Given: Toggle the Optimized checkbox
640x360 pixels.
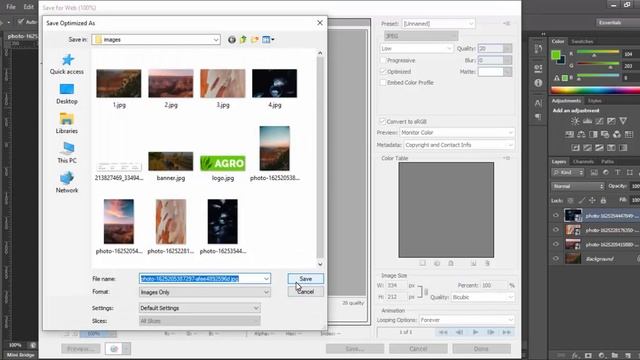Looking at the screenshot, I should [x=383, y=71].
